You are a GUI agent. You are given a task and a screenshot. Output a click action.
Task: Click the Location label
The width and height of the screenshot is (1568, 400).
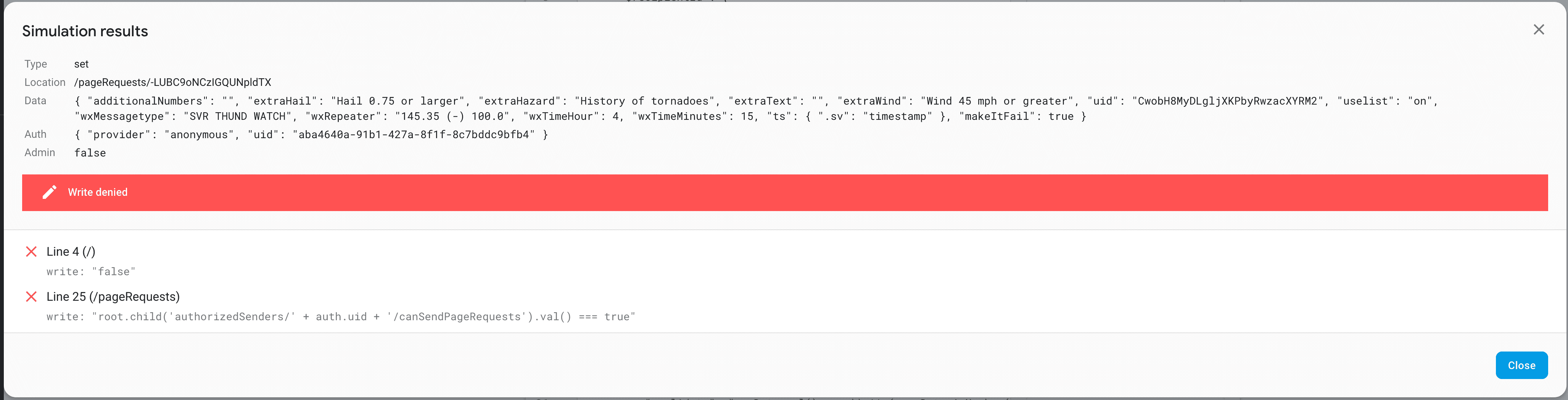tap(45, 82)
